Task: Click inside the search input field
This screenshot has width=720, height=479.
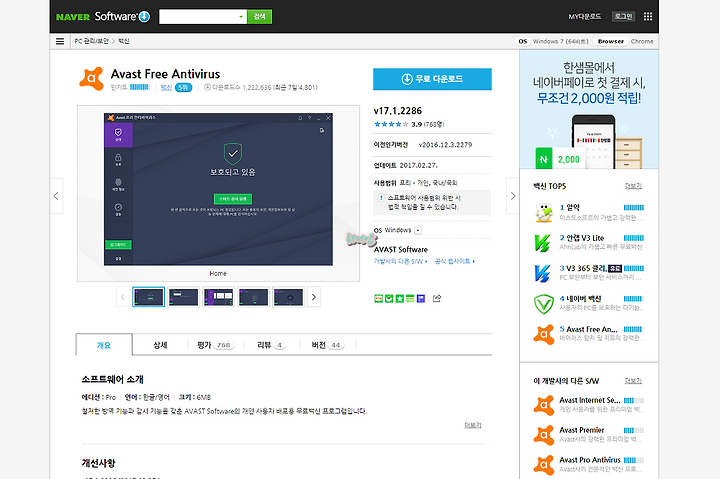Action: point(198,17)
